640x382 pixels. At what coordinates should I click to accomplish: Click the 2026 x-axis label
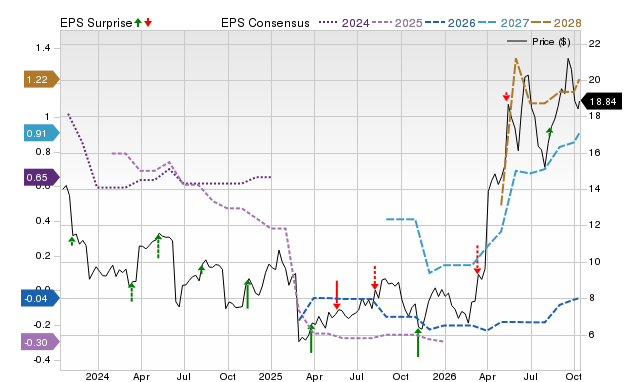(444, 376)
